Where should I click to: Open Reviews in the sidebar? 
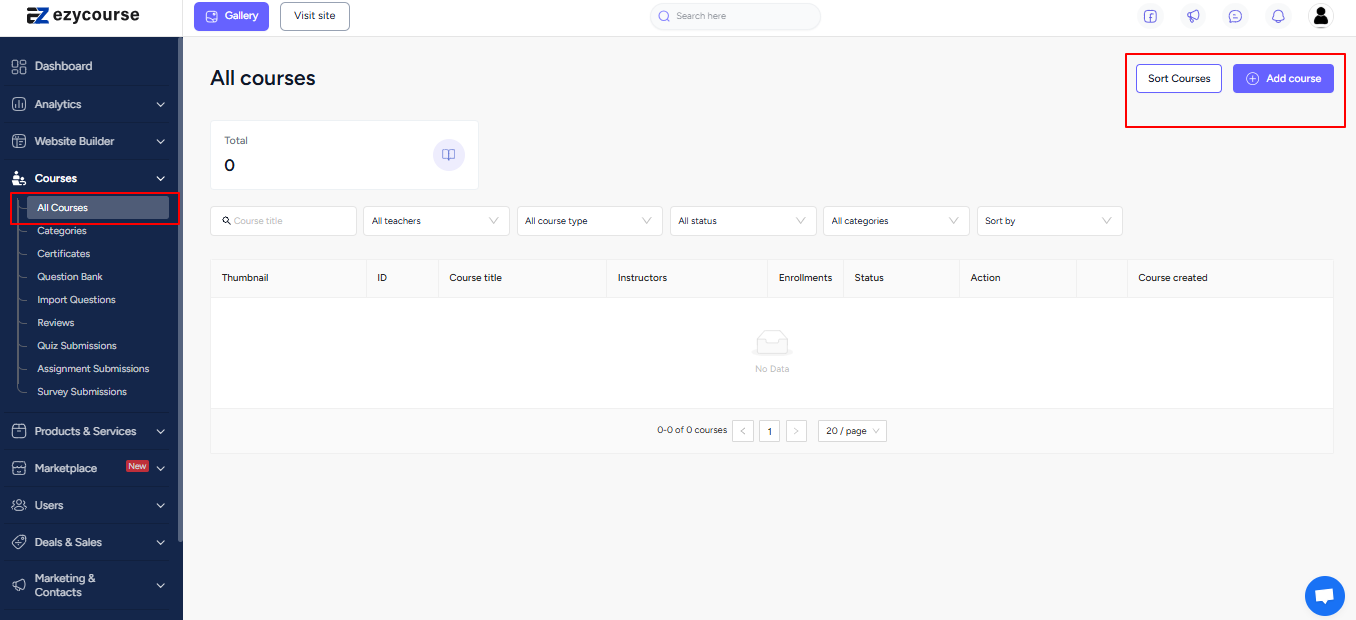coord(56,323)
